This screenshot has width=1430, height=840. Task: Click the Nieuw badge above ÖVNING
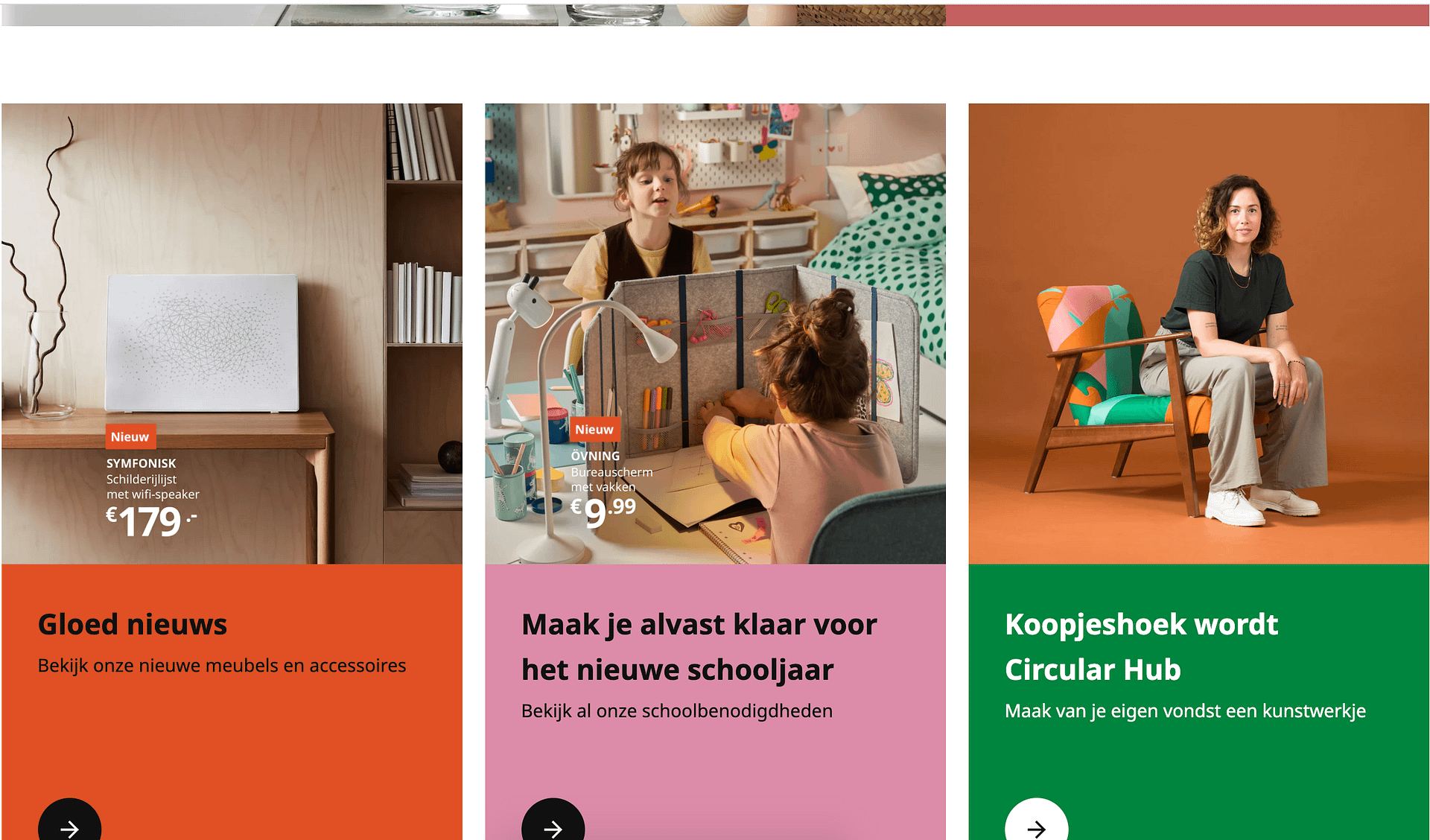(594, 430)
